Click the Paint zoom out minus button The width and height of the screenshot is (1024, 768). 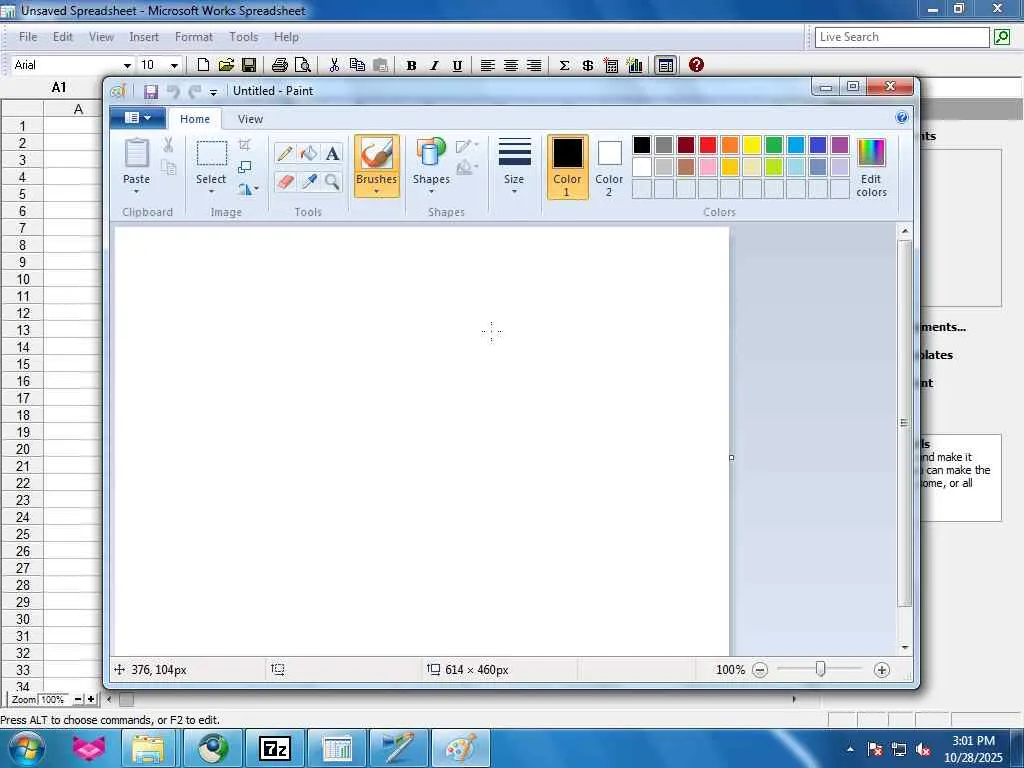[x=760, y=670]
